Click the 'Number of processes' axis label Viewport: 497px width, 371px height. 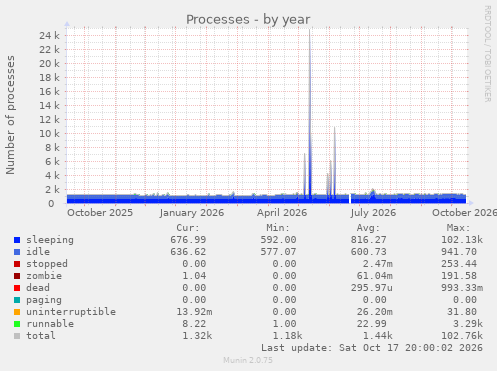click(10, 115)
